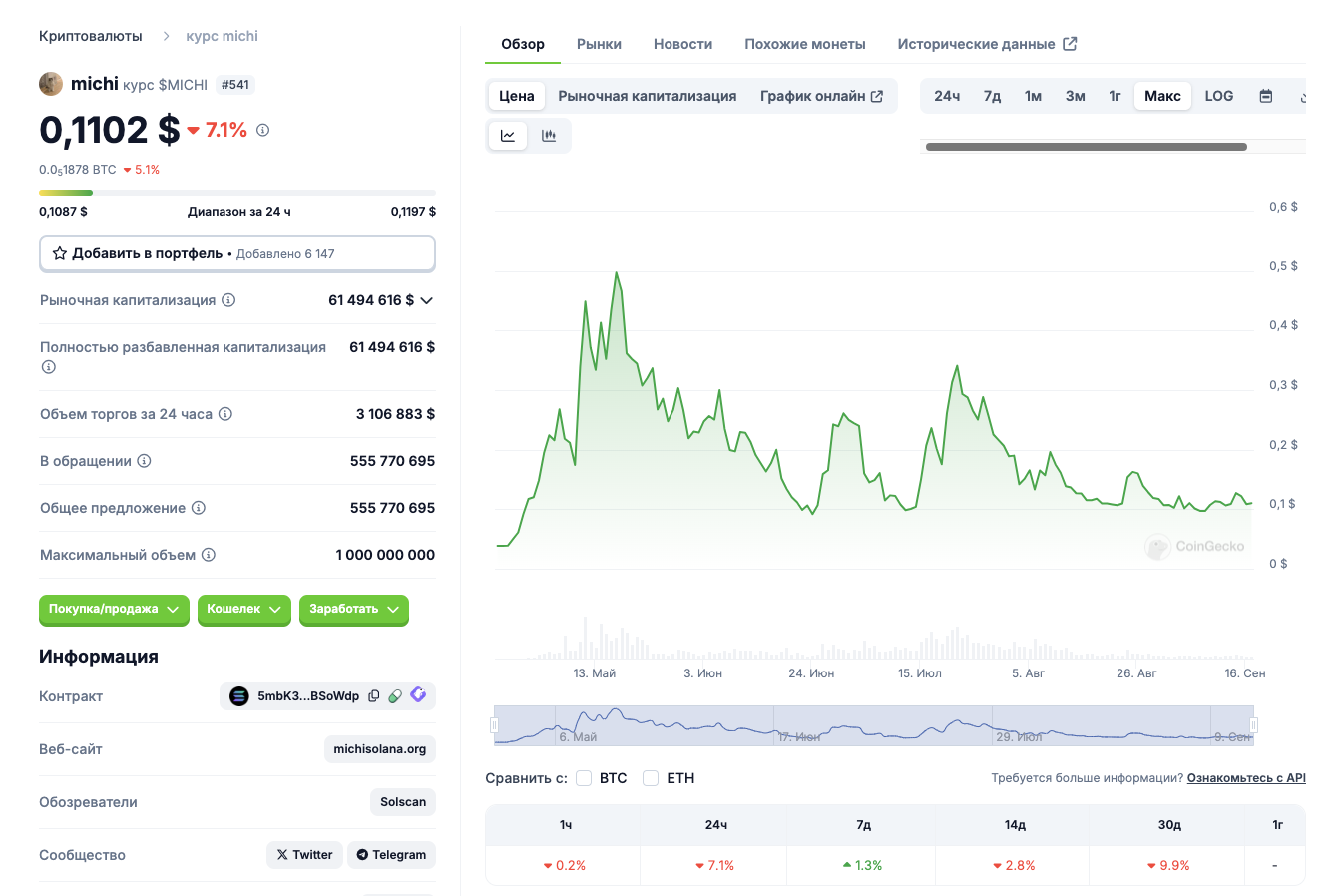Click the green pill icon in the contract row
The height and width of the screenshot is (896, 1342).
click(395, 696)
